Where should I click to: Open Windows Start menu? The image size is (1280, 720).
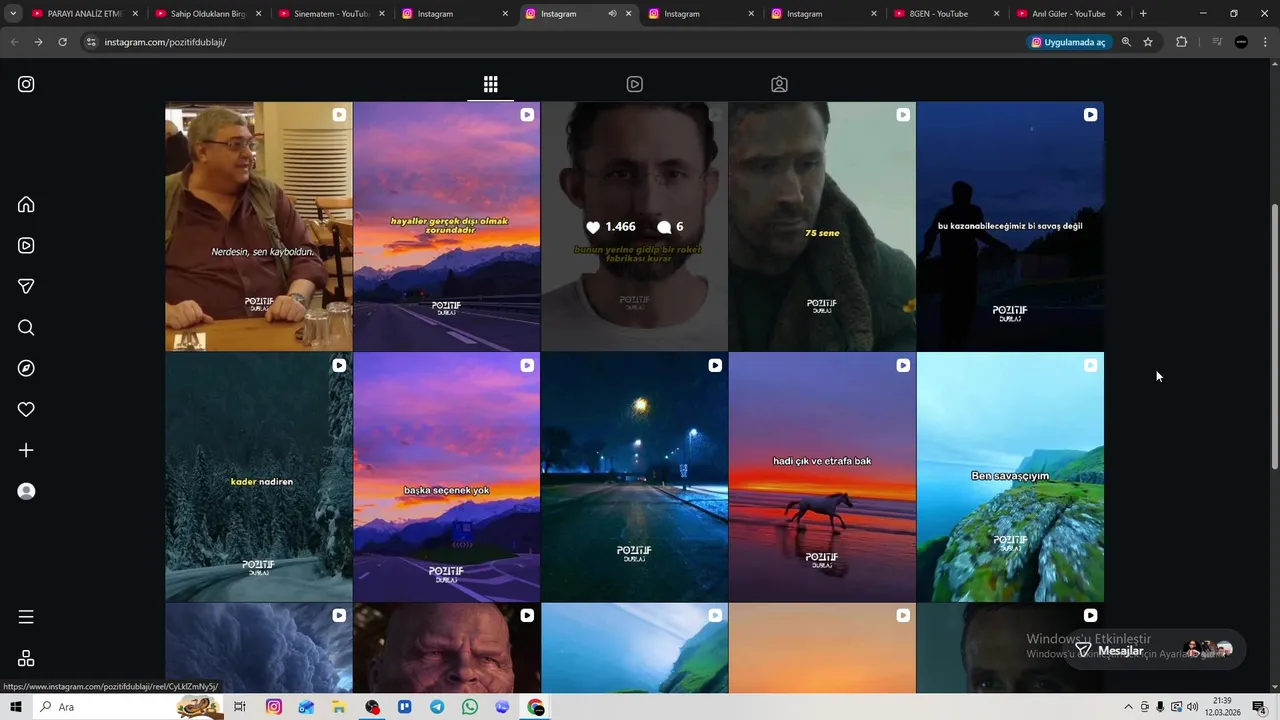click(15, 707)
